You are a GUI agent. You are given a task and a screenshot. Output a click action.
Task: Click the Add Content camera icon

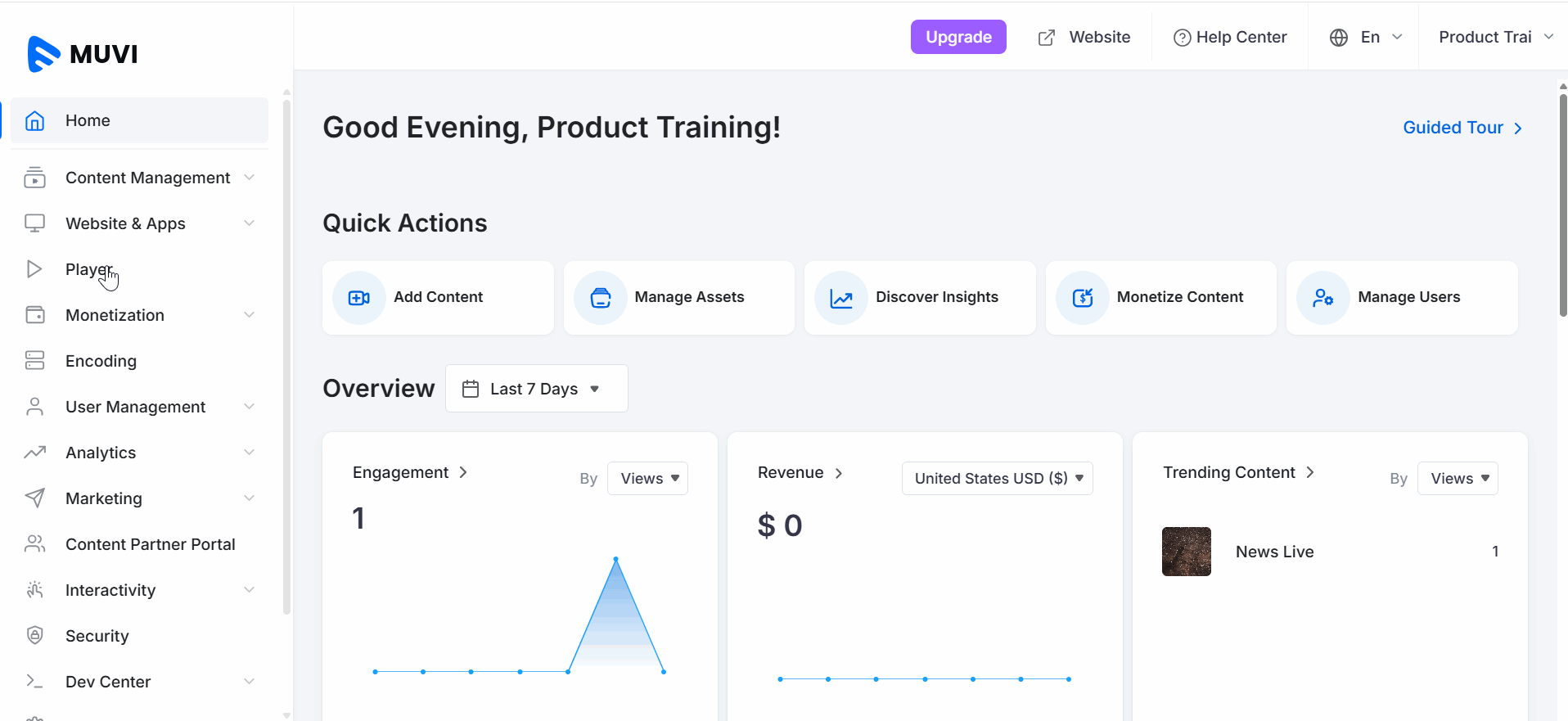click(x=358, y=298)
